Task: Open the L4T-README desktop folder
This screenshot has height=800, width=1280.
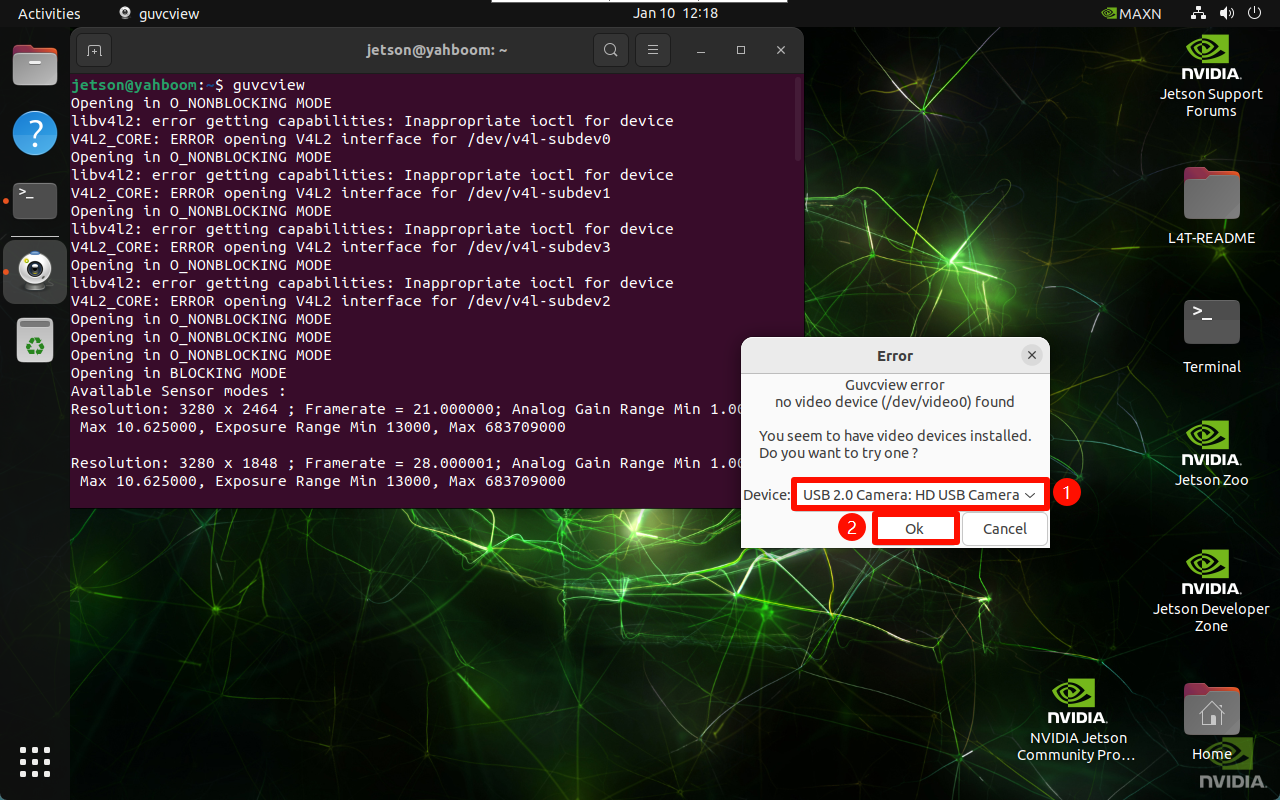Action: click(x=1211, y=207)
